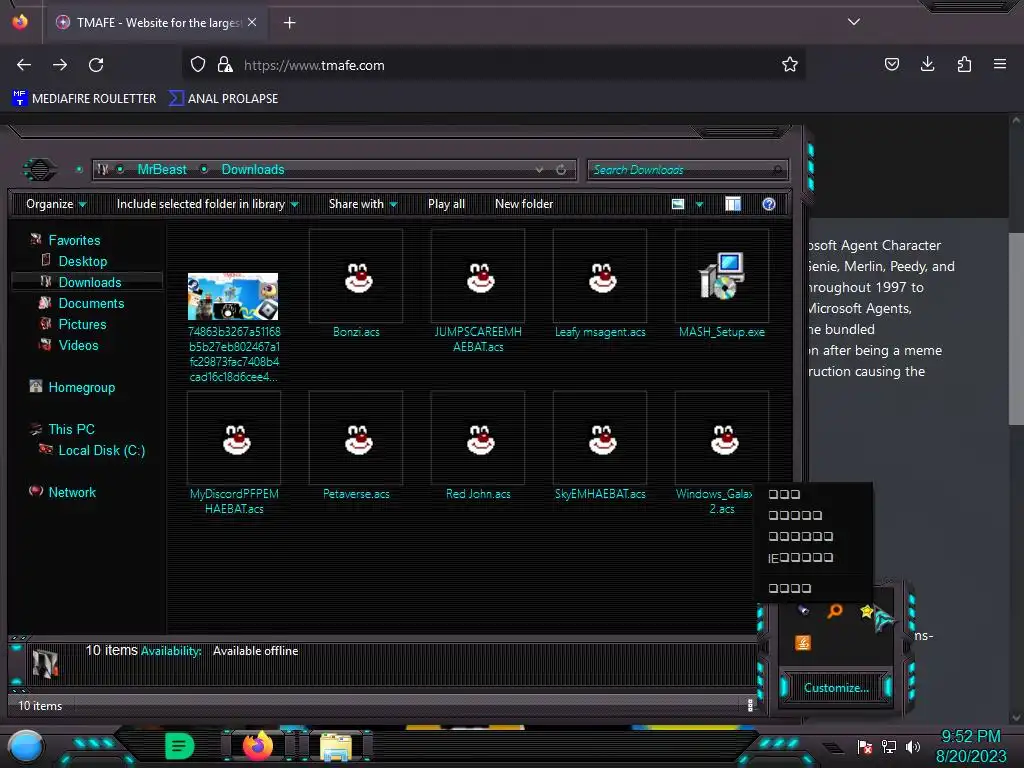This screenshot has height=768, width=1024.
Task: Open a new browser tab
Action: [x=289, y=23]
